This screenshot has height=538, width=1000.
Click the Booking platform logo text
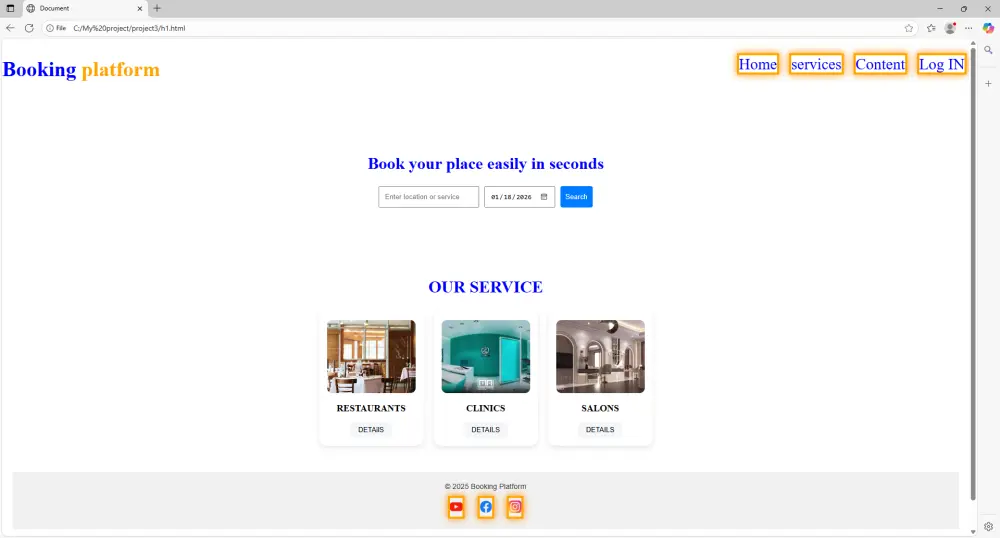(81, 69)
